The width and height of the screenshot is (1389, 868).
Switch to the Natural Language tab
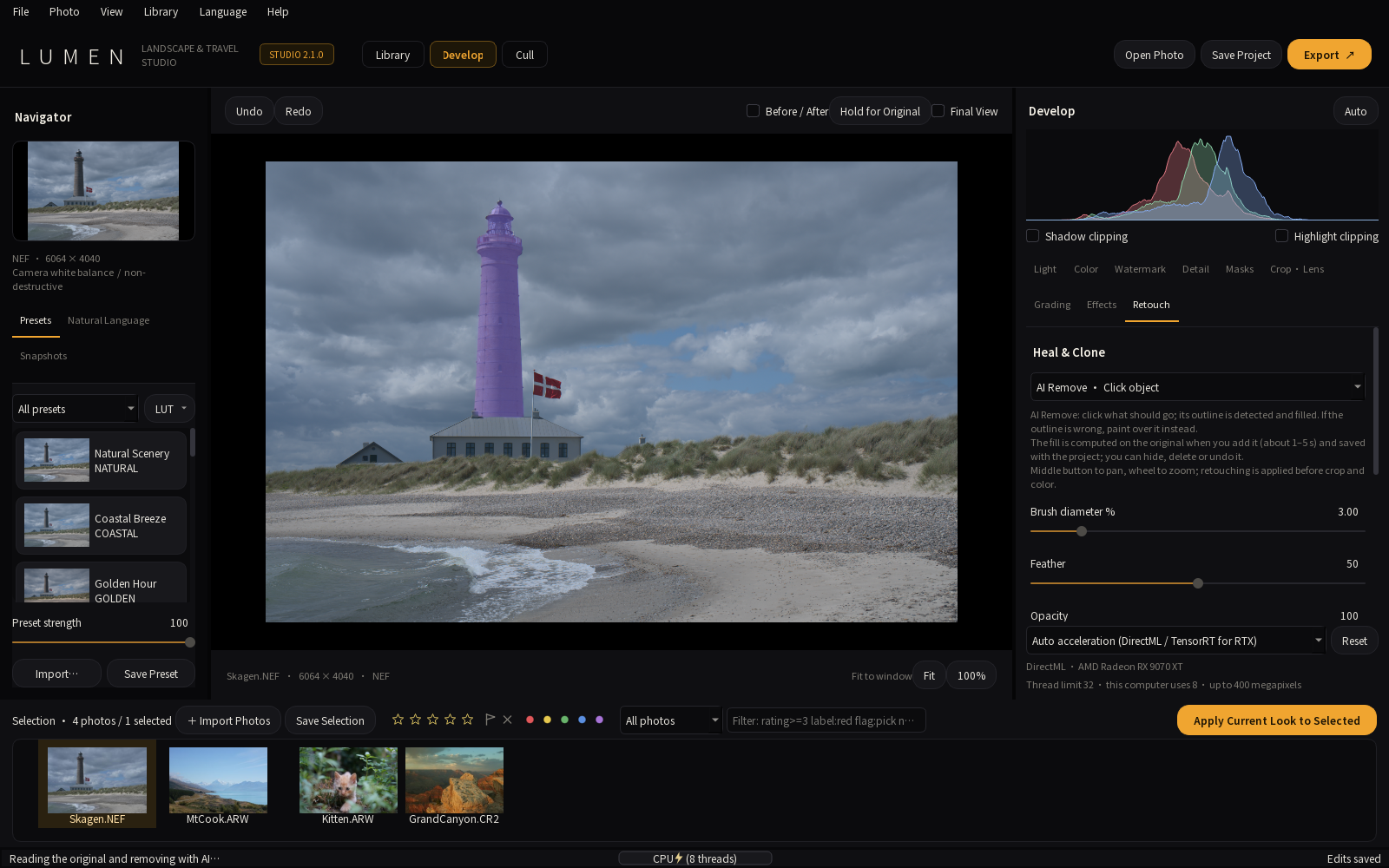pyautogui.click(x=109, y=320)
